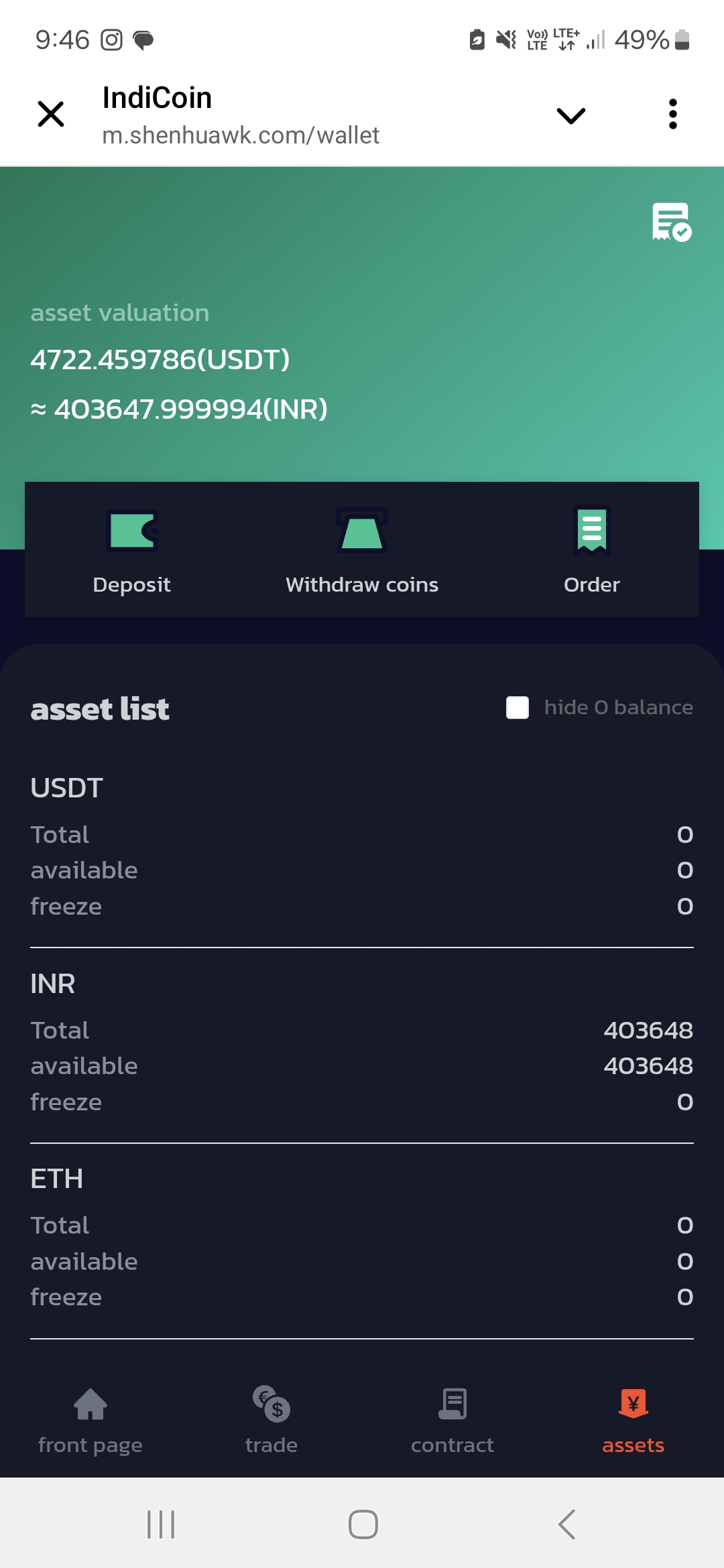The height and width of the screenshot is (1568, 724).
Task: Enable the hide 0 balance checkbox
Action: (518, 708)
